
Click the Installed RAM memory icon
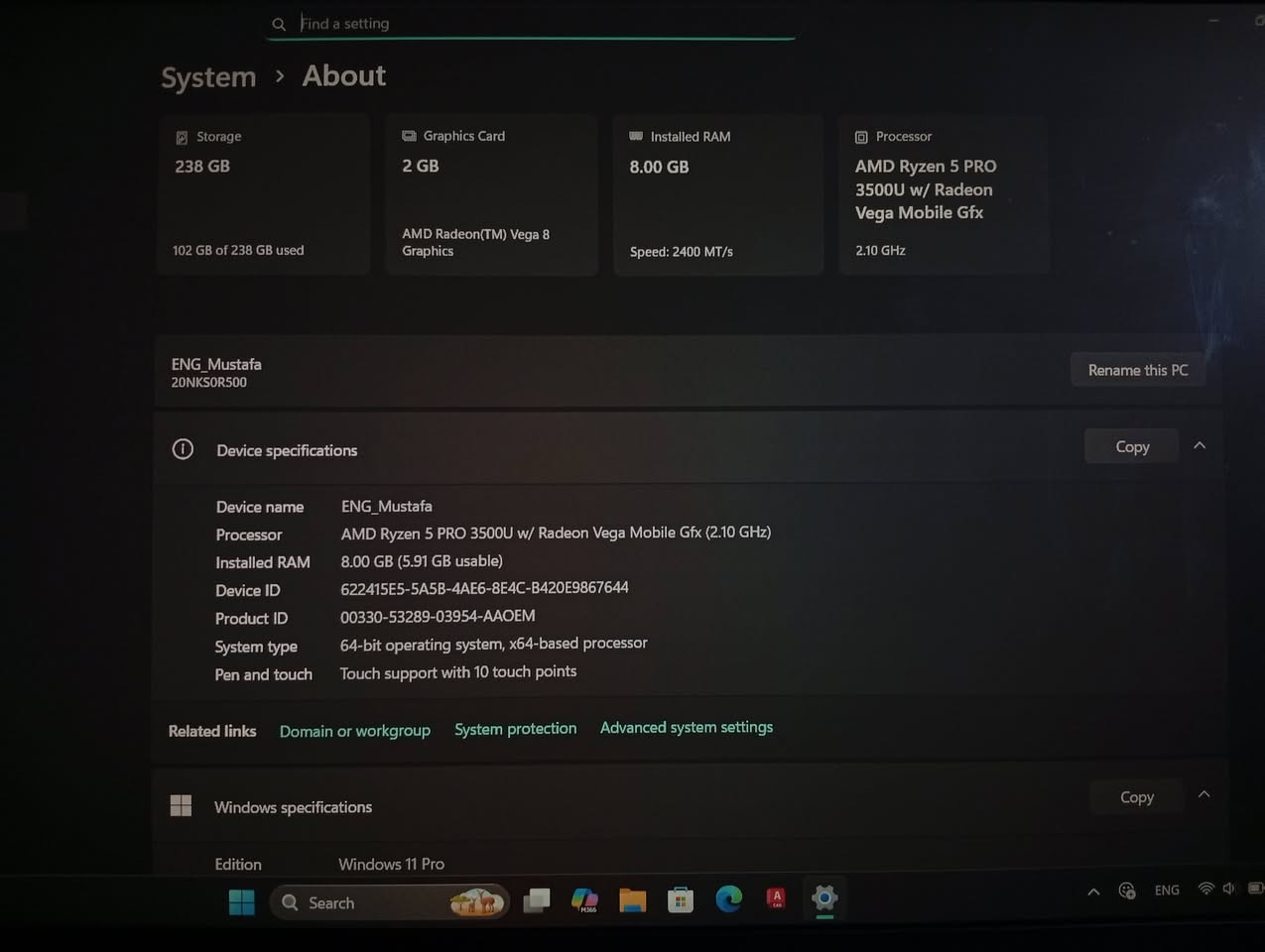[634, 136]
